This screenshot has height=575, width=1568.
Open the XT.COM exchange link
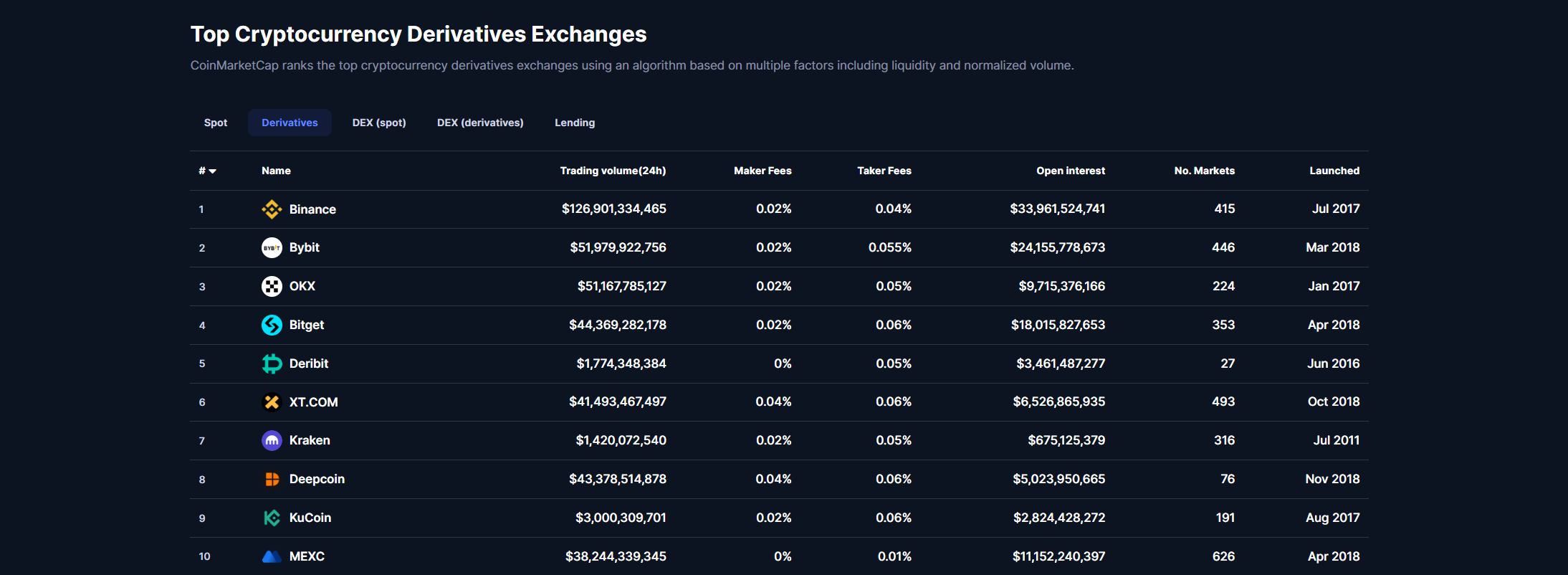314,402
